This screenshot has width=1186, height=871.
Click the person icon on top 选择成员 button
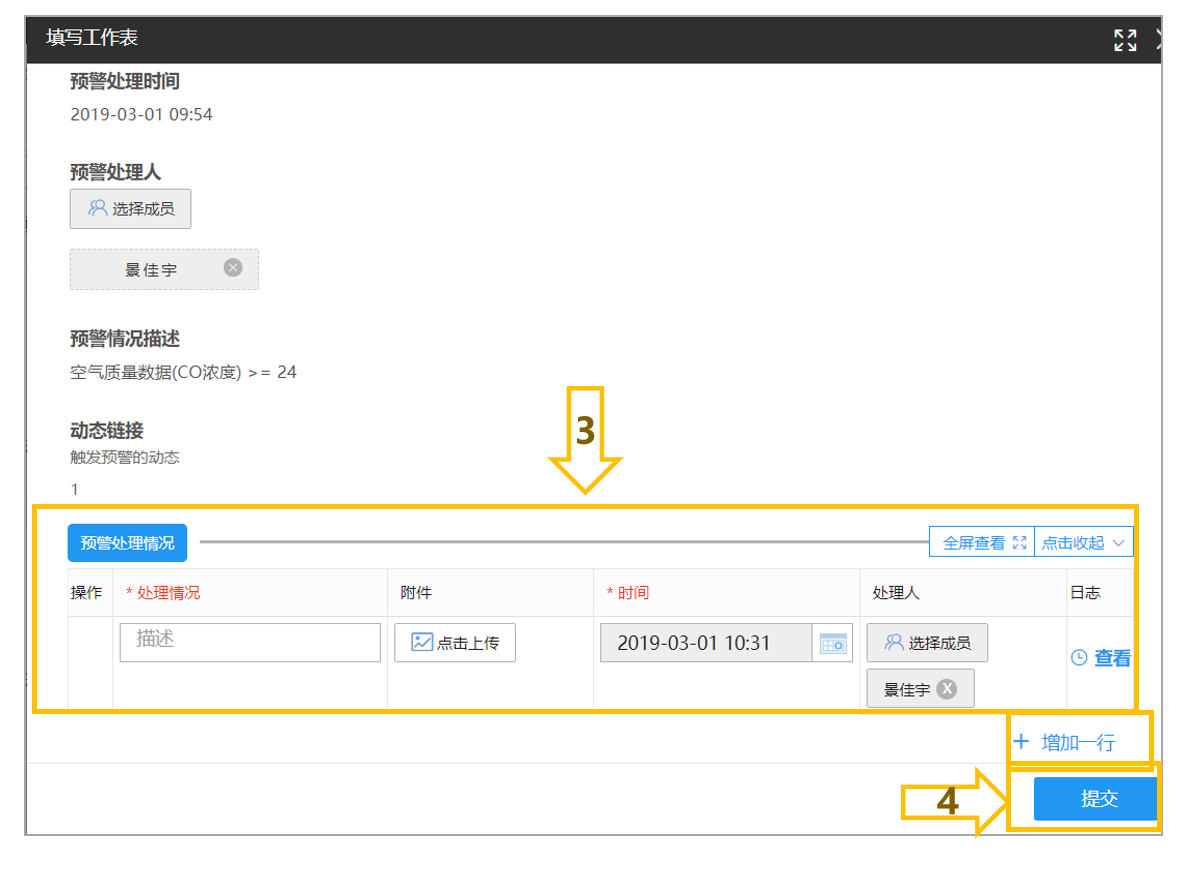pos(98,208)
